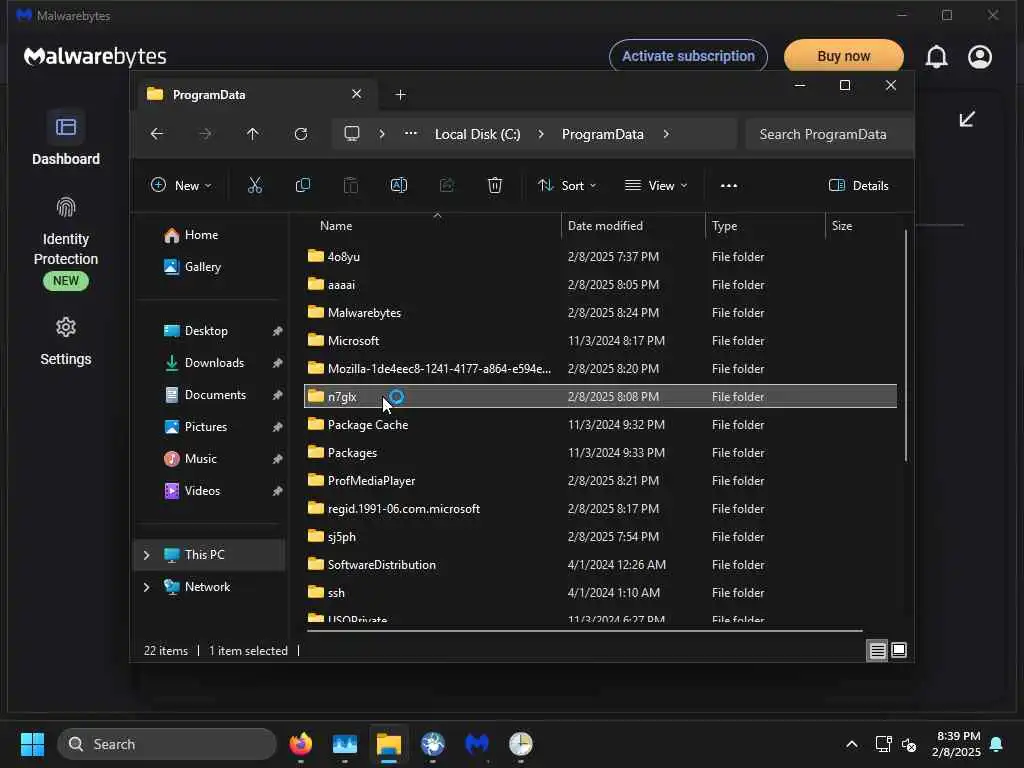Open the View dropdown menu

(x=656, y=185)
